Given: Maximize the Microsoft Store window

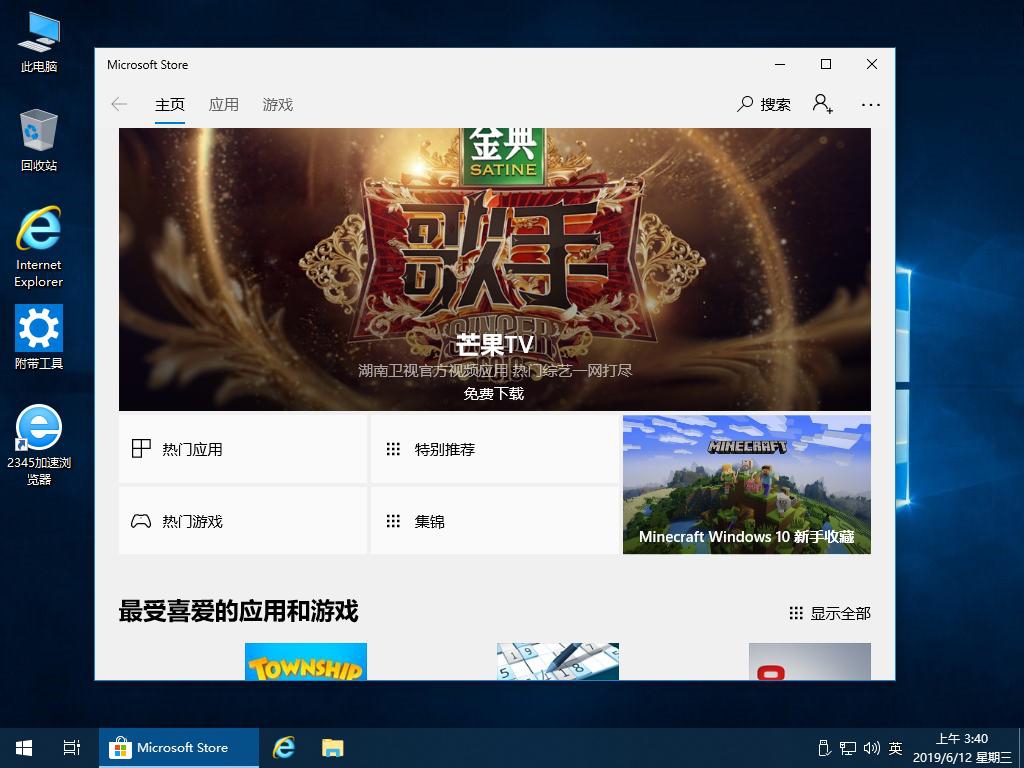Looking at the screenshot, I should 825,64.
